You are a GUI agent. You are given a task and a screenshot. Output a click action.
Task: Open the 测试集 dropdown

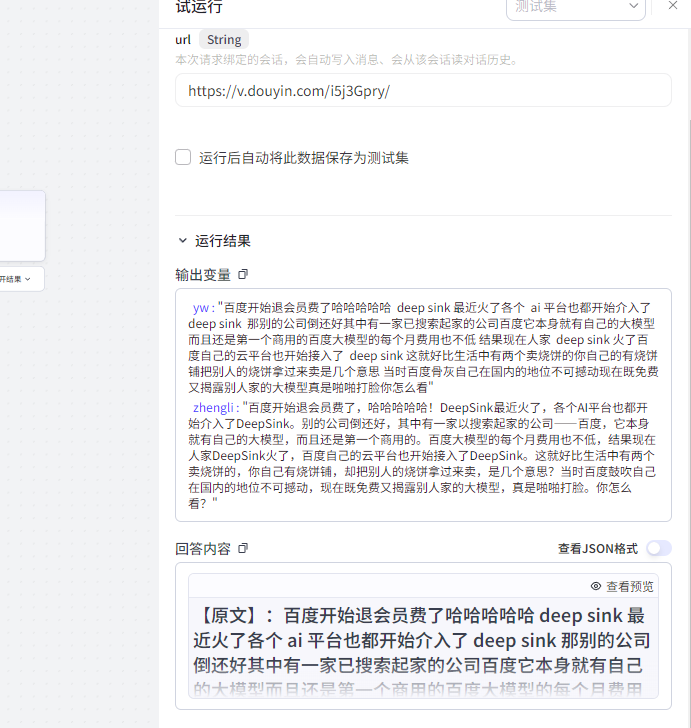pos(576,8)
